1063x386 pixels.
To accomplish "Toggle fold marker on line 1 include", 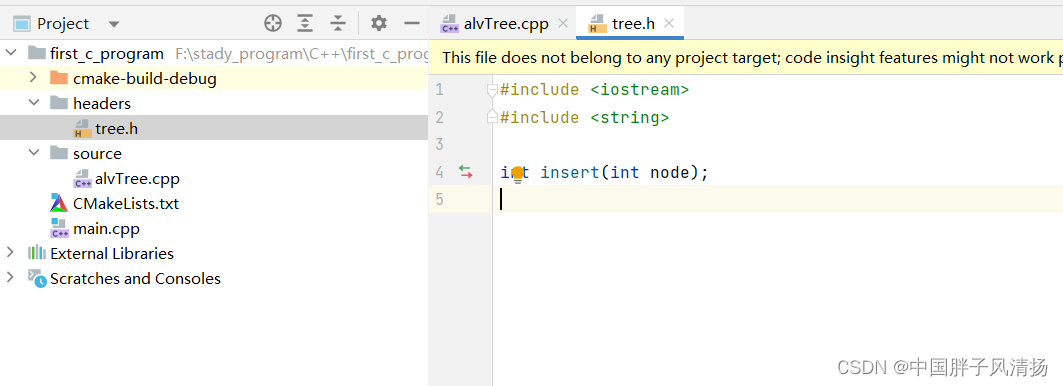I will click(493, 90).
